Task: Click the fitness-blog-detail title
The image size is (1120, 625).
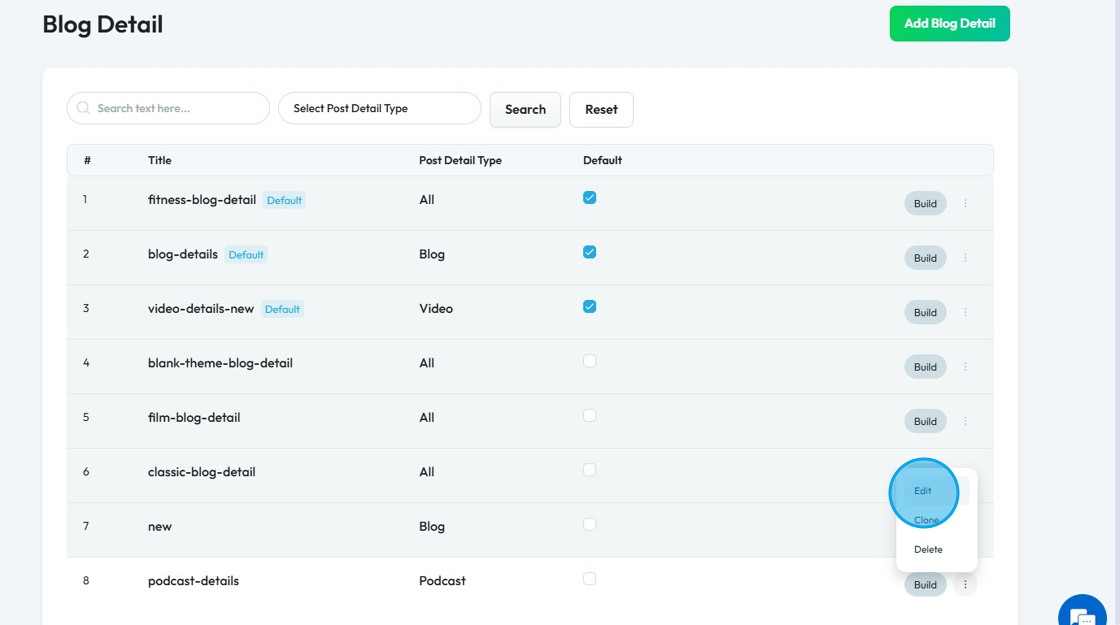Action: 201,200
